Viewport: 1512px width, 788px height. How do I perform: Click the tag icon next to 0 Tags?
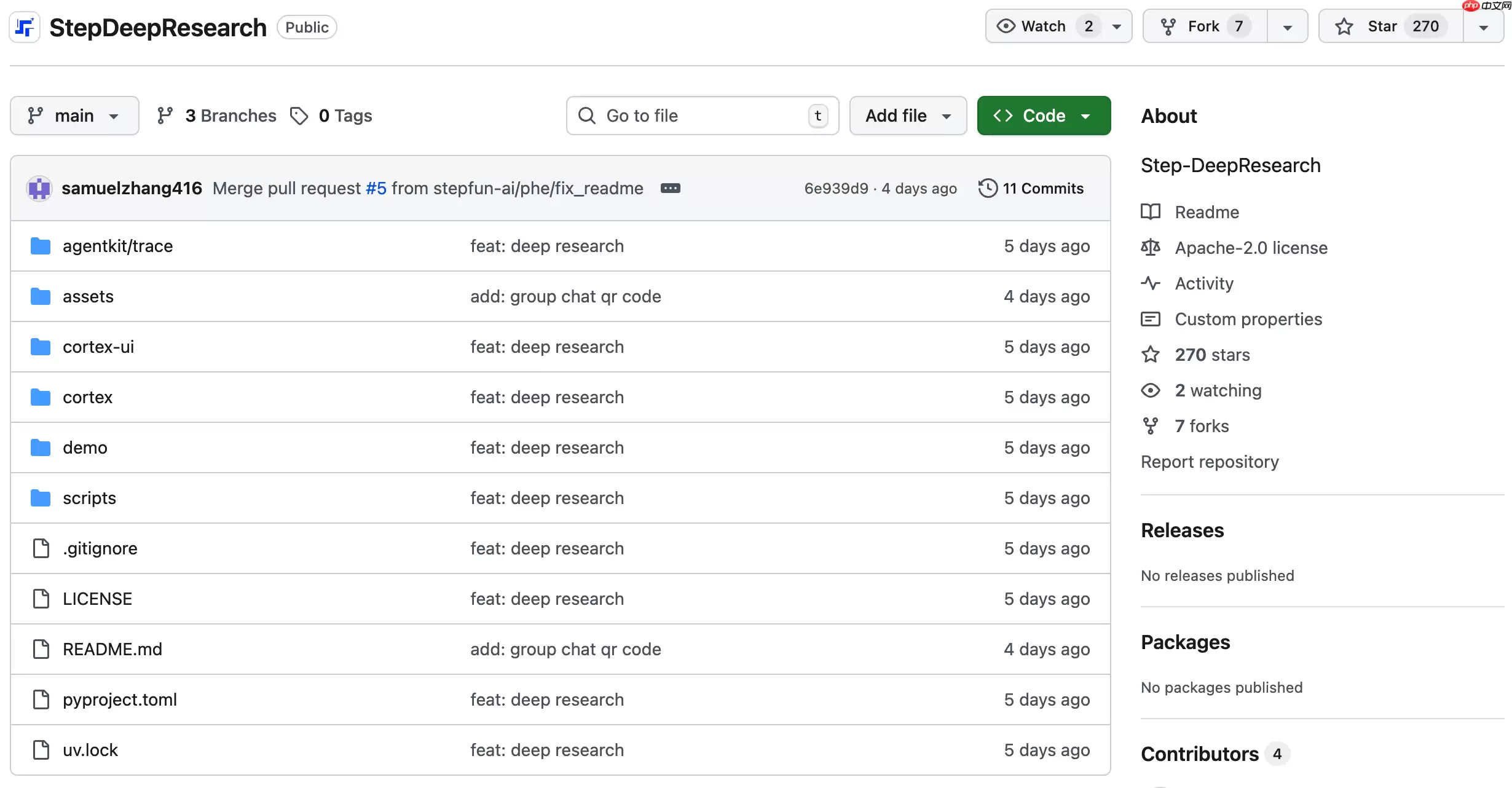click(299, 116)
